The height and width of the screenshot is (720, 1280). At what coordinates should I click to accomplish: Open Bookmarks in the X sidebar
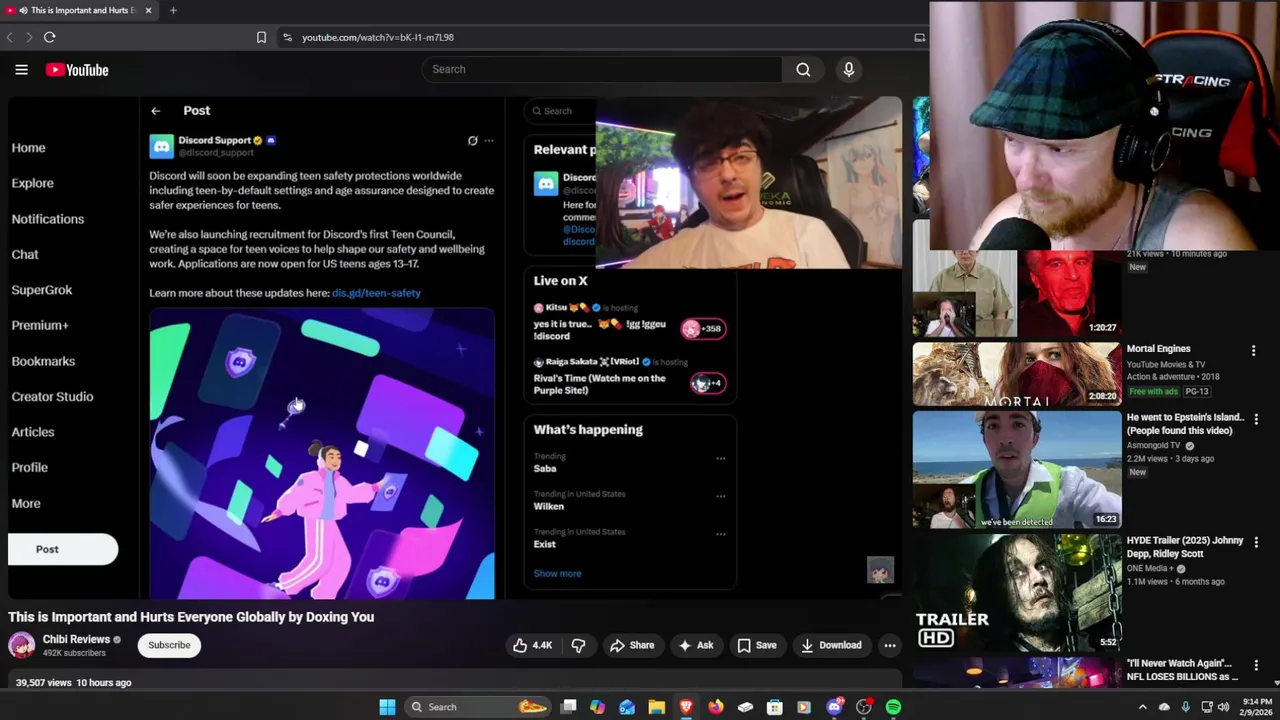43,361
